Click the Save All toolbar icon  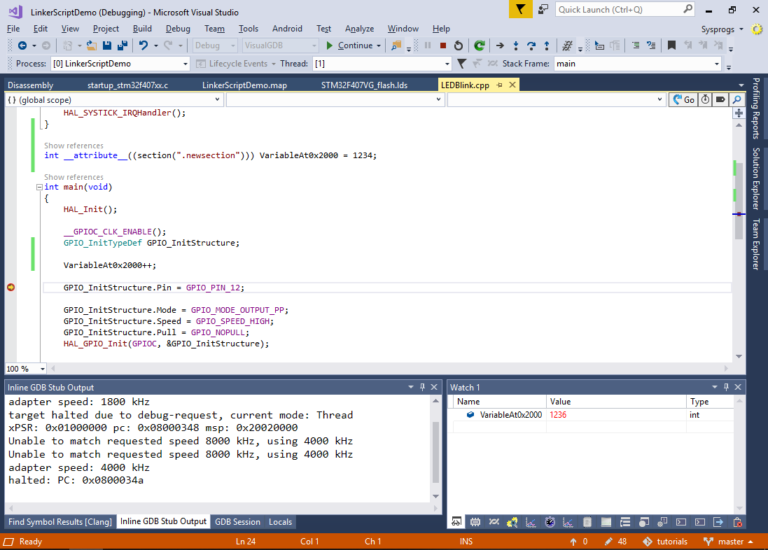pos(123,46)
